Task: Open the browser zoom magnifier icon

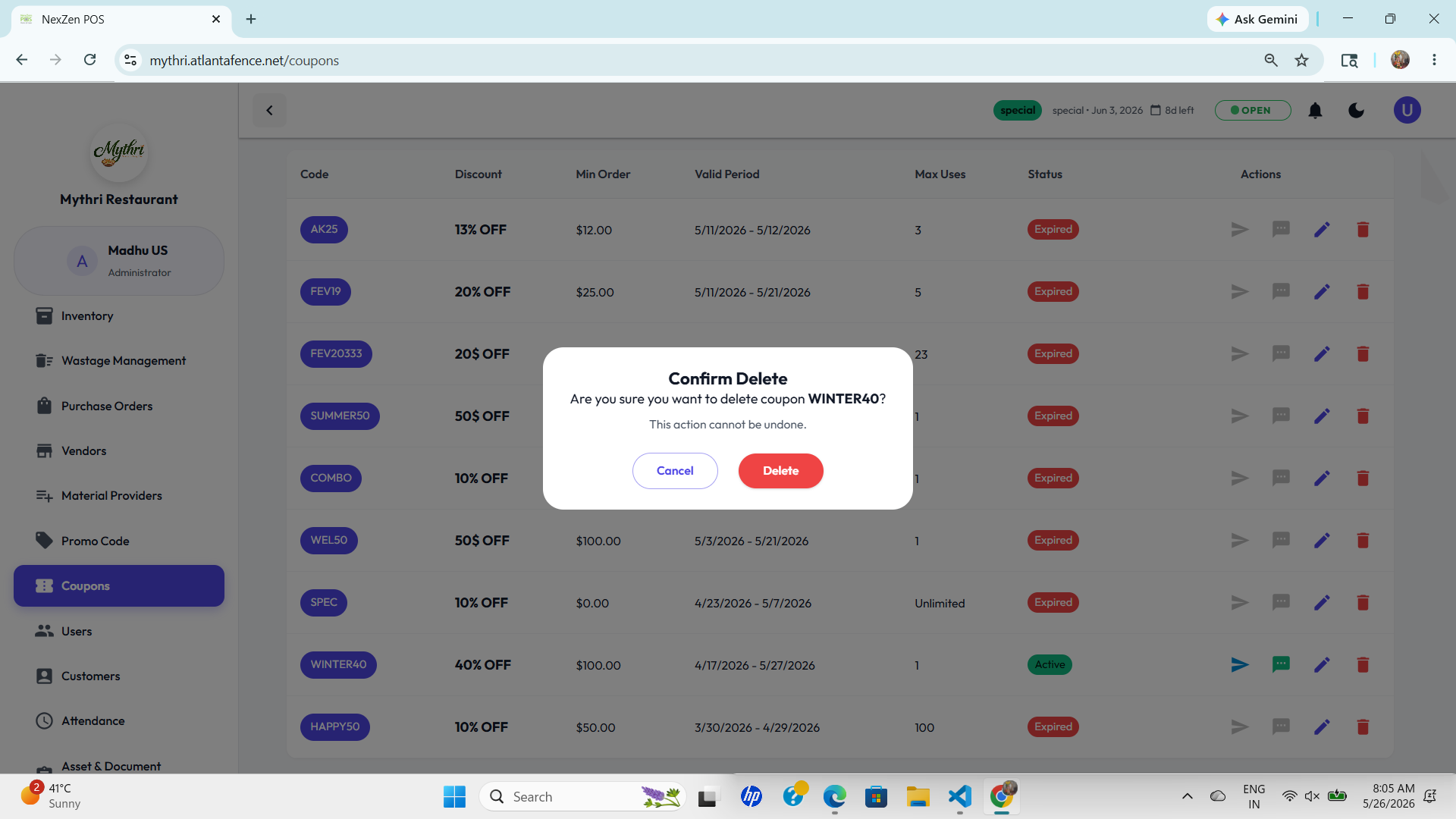Action: (x=1271, y=61)
